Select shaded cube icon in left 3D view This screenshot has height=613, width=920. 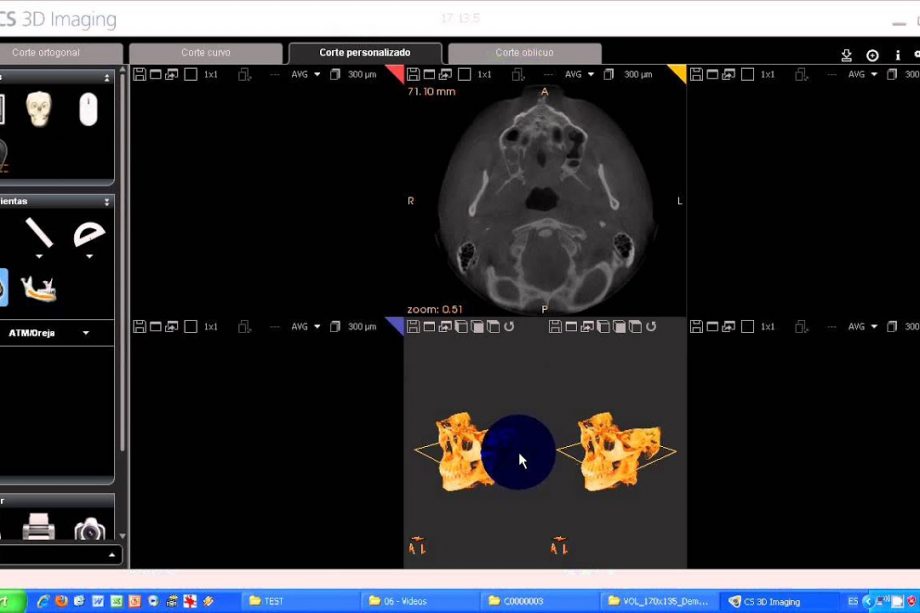pyautogui.click(x=477, y=327)
